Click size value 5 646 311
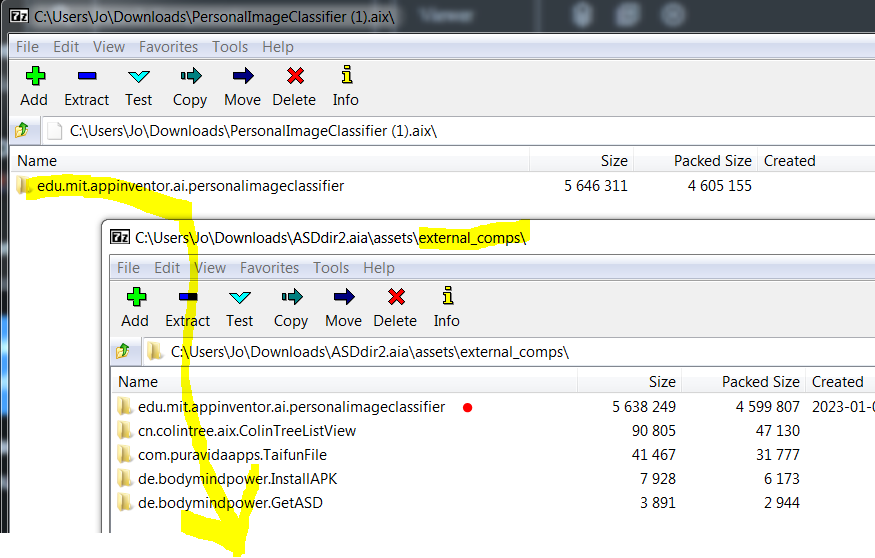875x558 pixels. (x=595, y=186)
